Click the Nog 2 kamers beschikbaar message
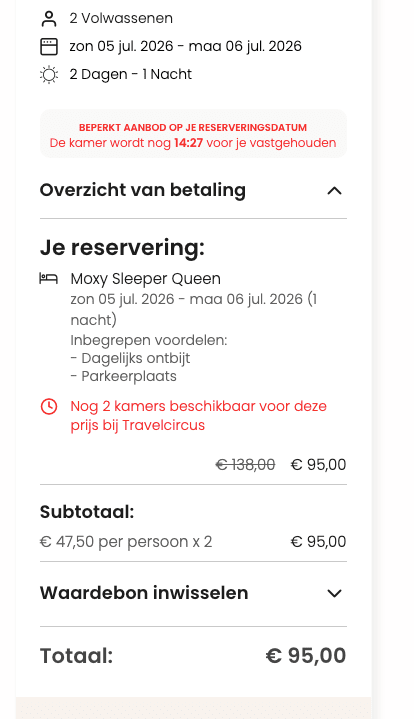Screen dimensions: 414x719 coord(198,415)
